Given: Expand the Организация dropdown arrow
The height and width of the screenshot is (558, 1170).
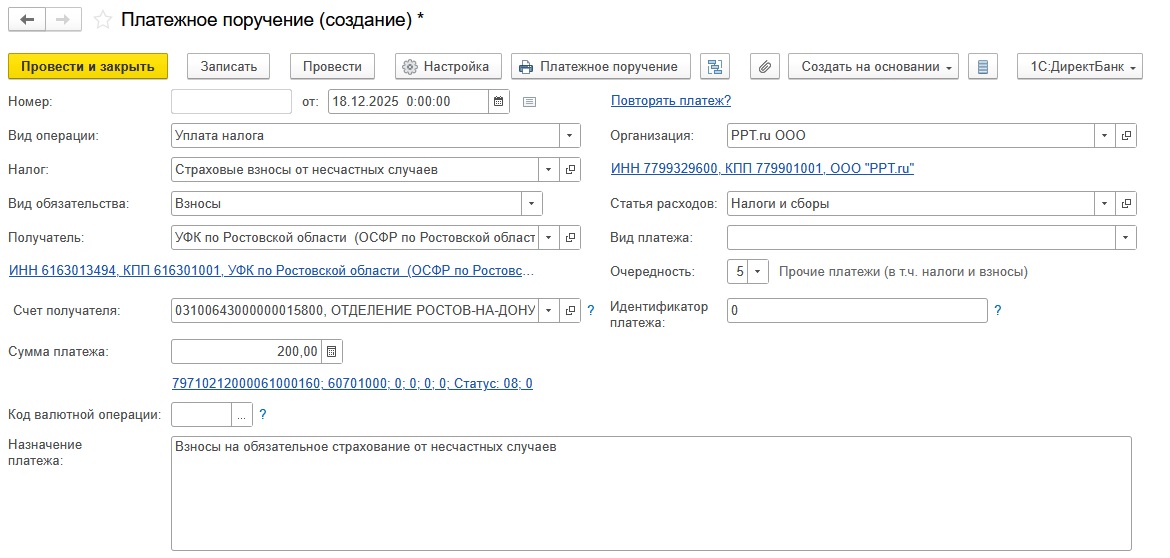Looking at the screenshot, I should click(1105, 136).
